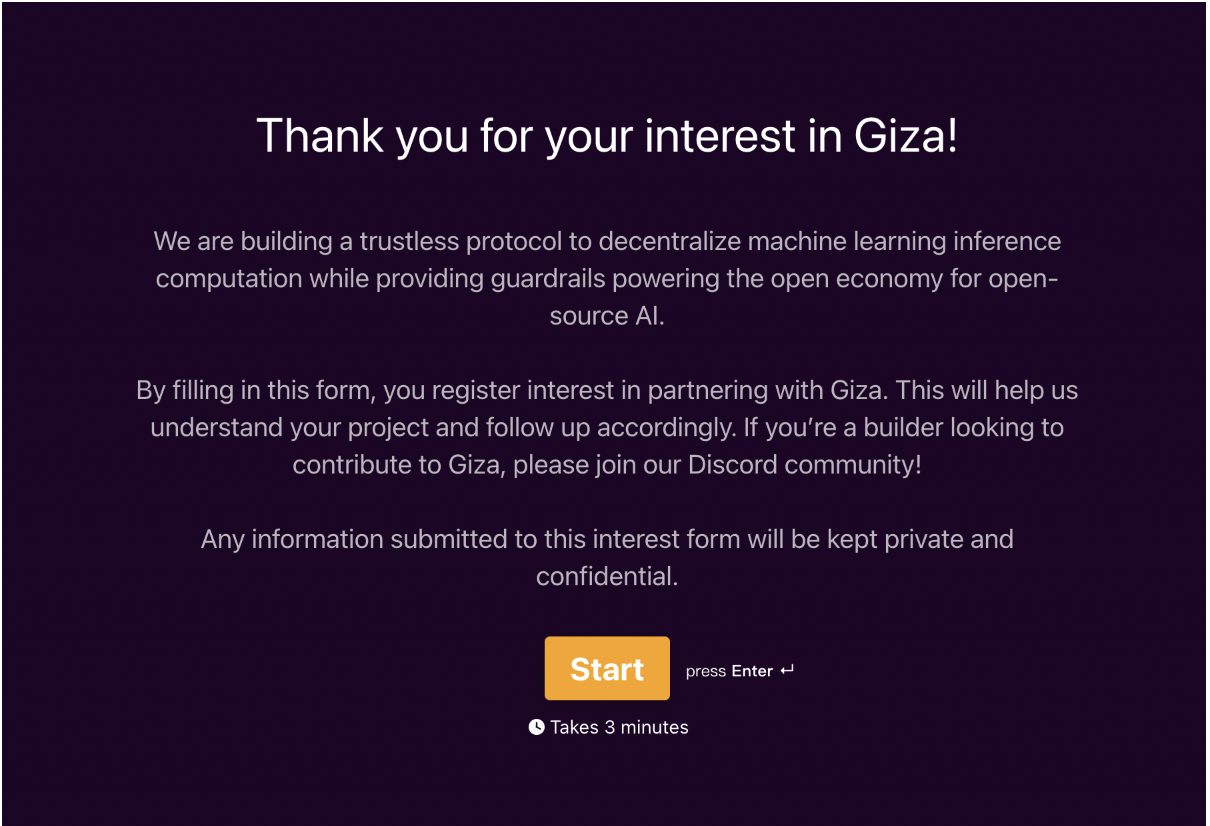Click the clock icon beside Takes 3 minutes
This screenshot has width=1210, height=826.
click(537, 727)
